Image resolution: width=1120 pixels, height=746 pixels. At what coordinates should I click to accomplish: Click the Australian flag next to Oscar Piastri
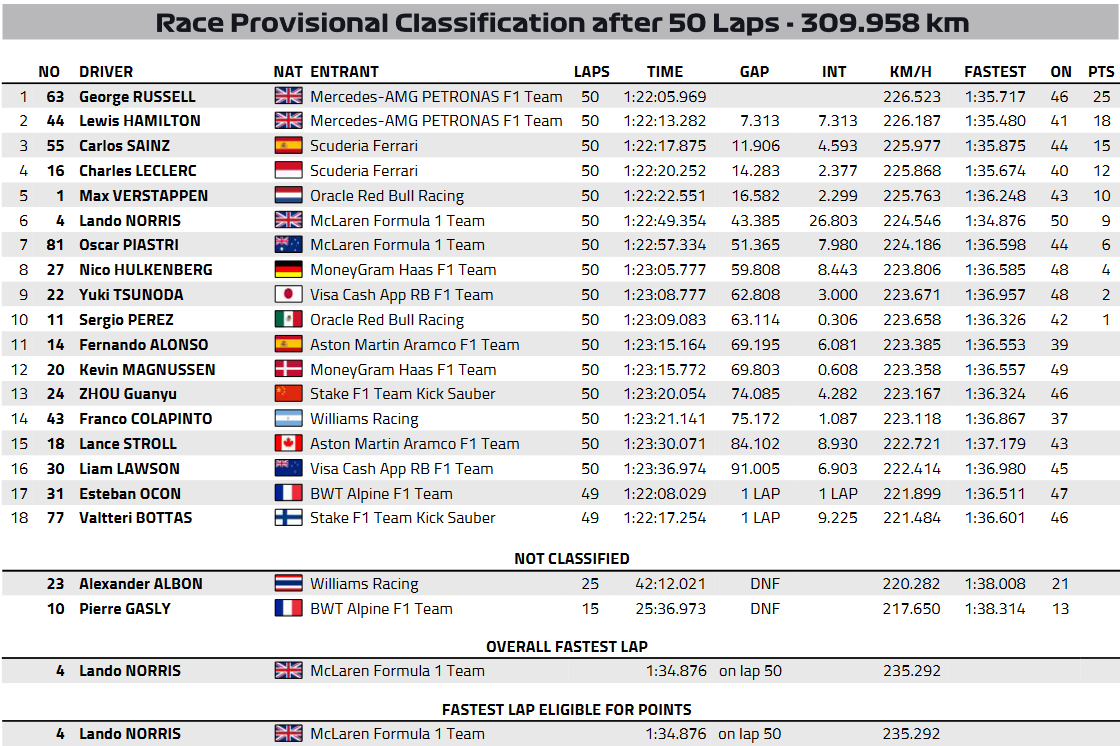(x=288, y=245)
